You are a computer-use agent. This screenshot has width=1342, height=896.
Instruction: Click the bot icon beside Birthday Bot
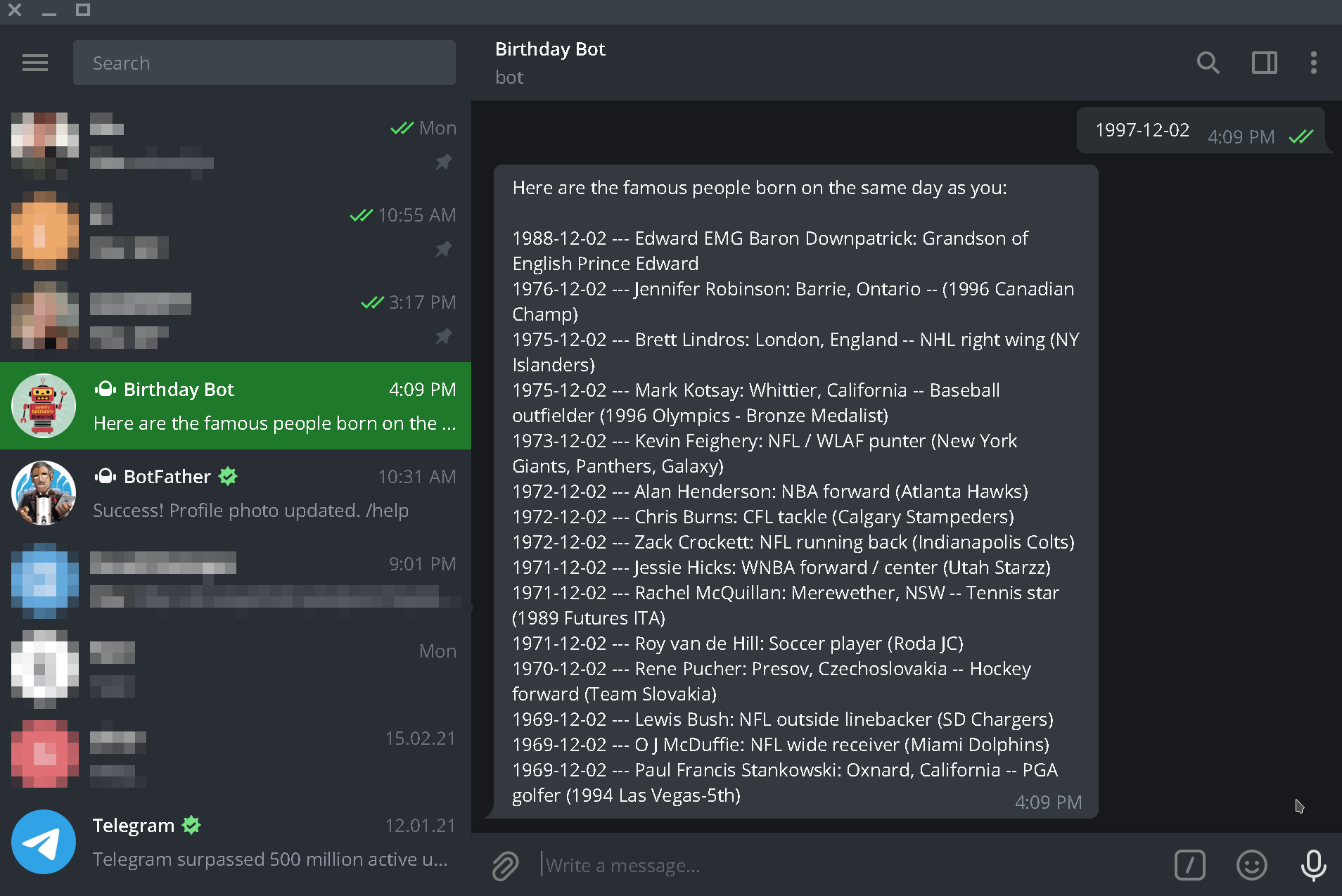pos(106,389)
